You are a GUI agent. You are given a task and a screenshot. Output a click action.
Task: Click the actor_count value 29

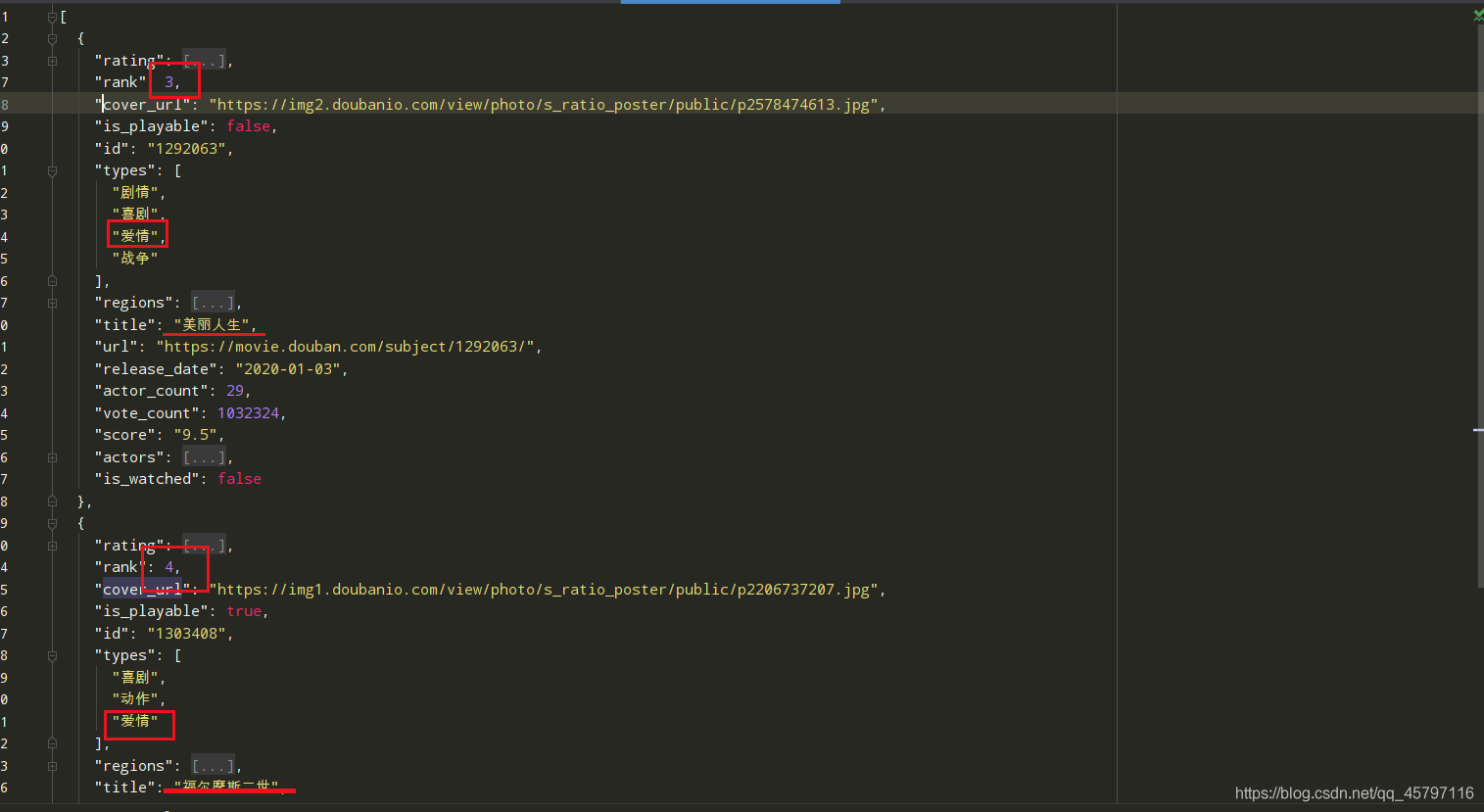point(235,391)
